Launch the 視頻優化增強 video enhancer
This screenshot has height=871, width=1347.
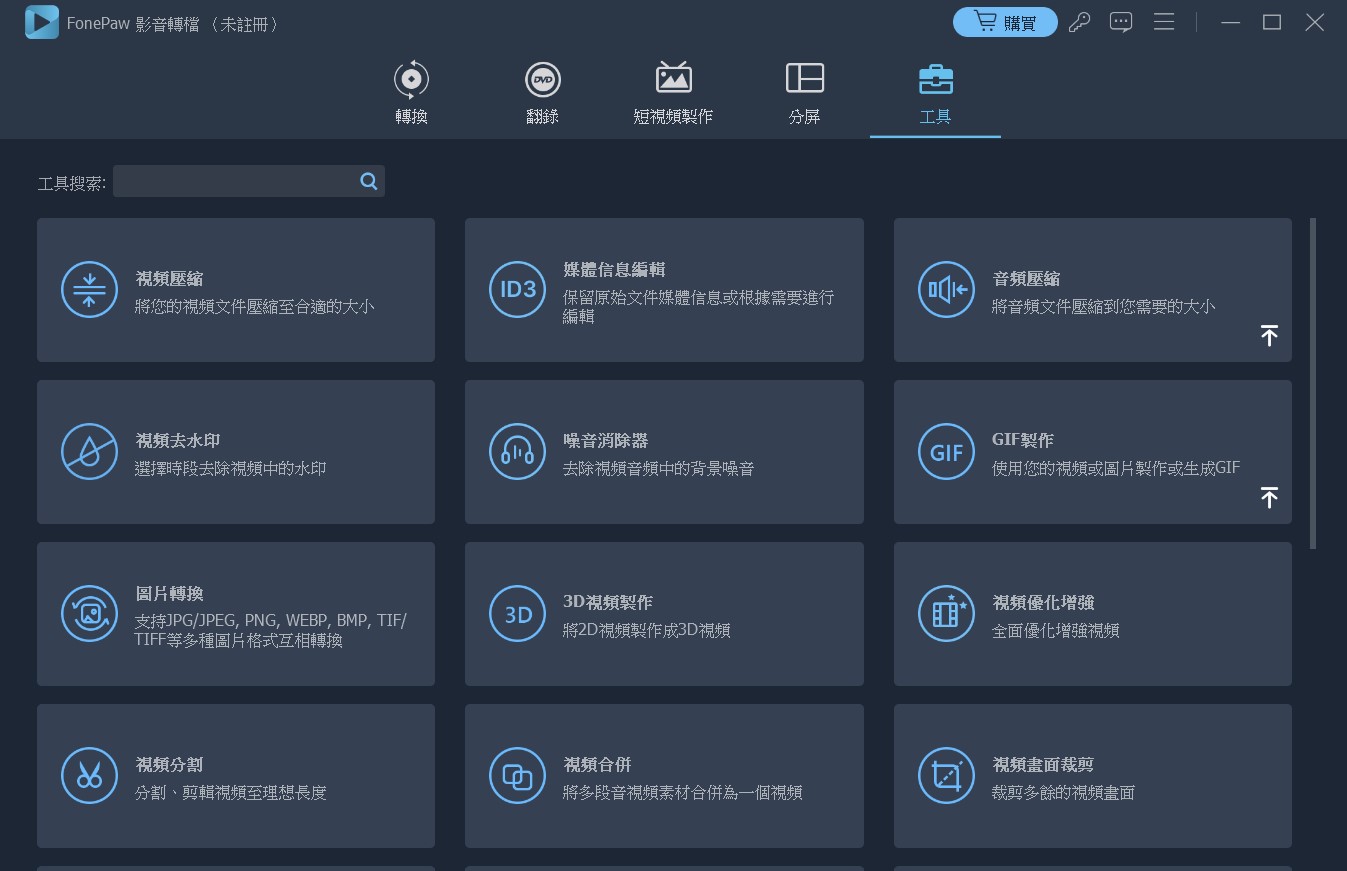pyautogui.click(x=1092, y=613)
